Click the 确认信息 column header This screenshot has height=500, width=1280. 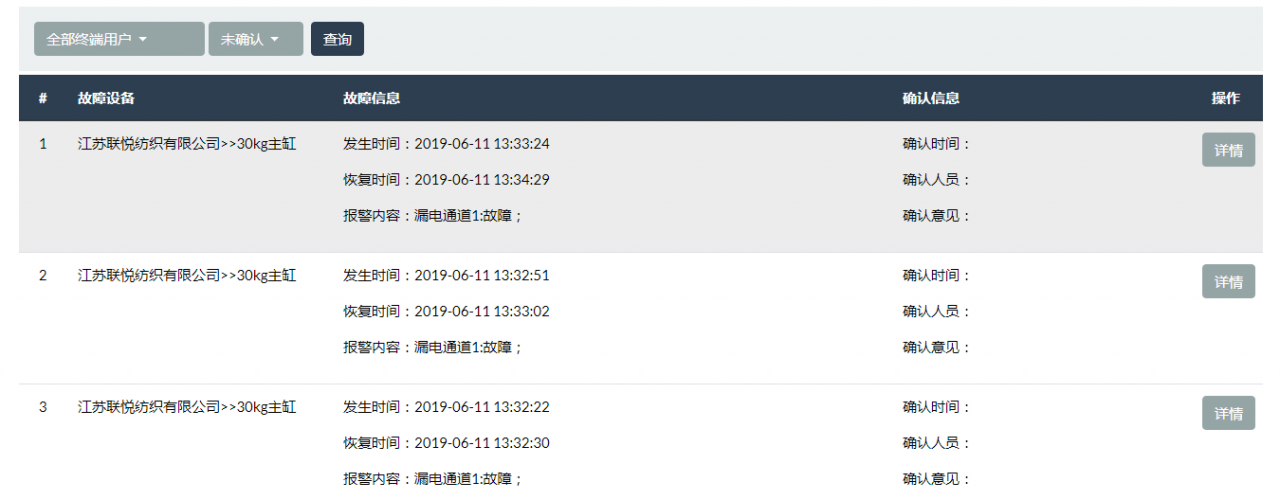coord(930,98)
